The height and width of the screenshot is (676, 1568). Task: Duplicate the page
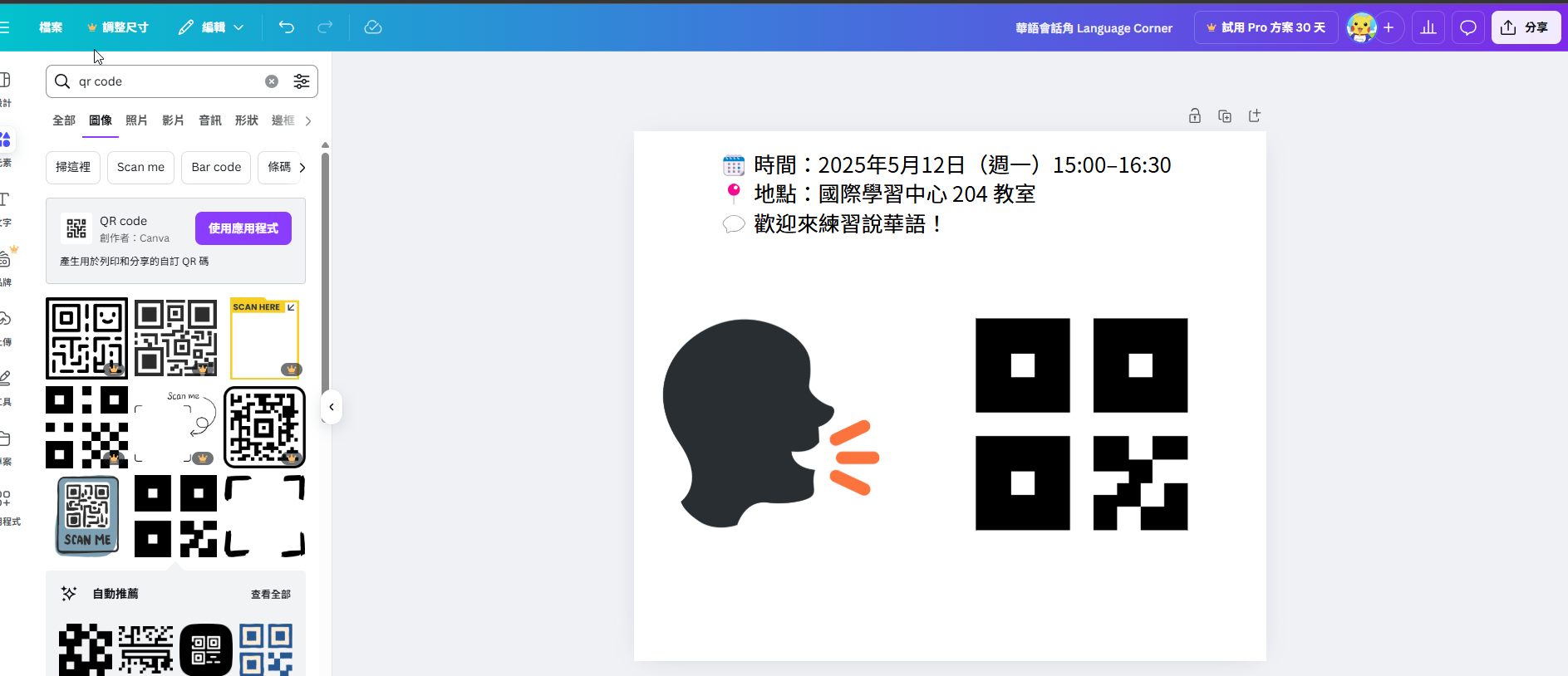pyautogui.click(x=1225, y=116)
